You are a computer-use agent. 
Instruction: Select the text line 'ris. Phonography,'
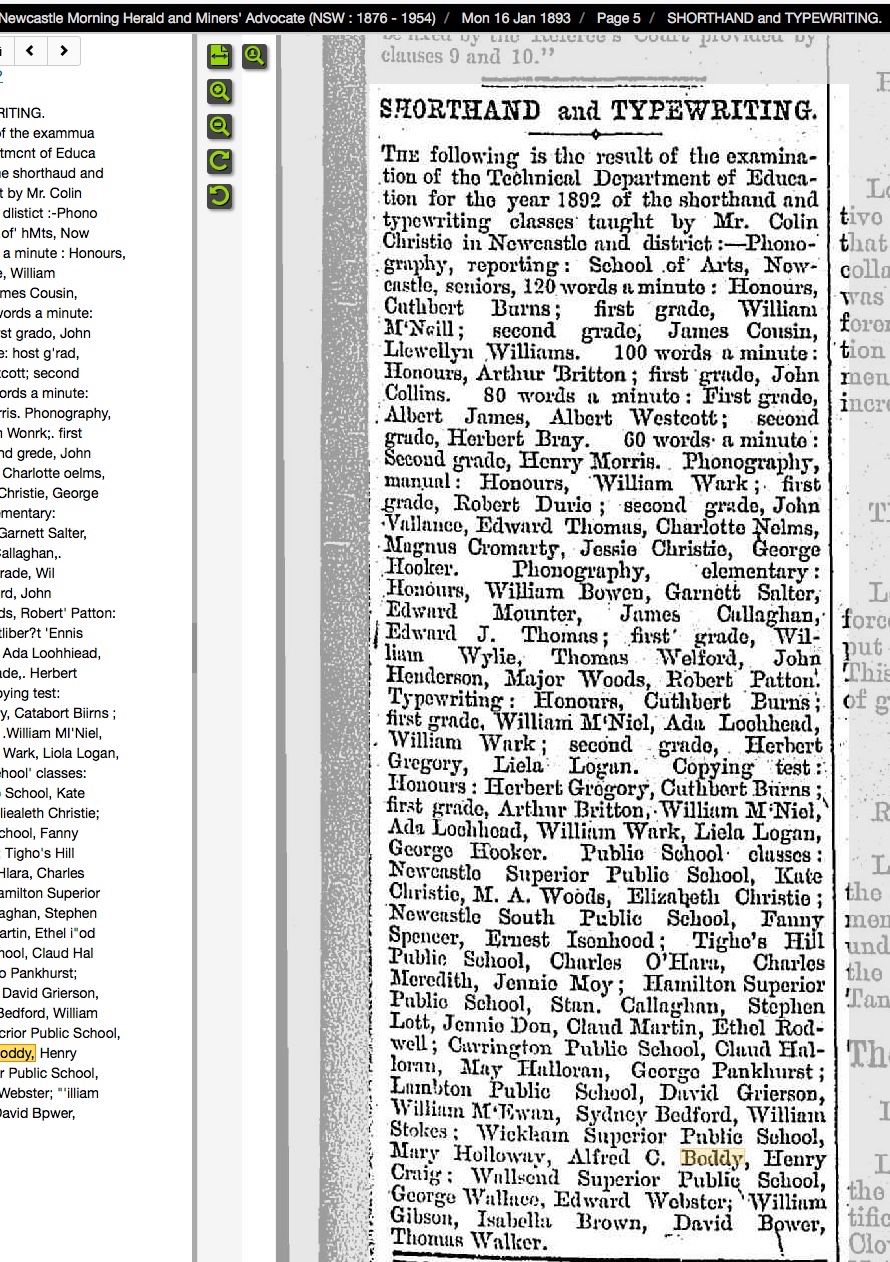(x=55, y=413)
